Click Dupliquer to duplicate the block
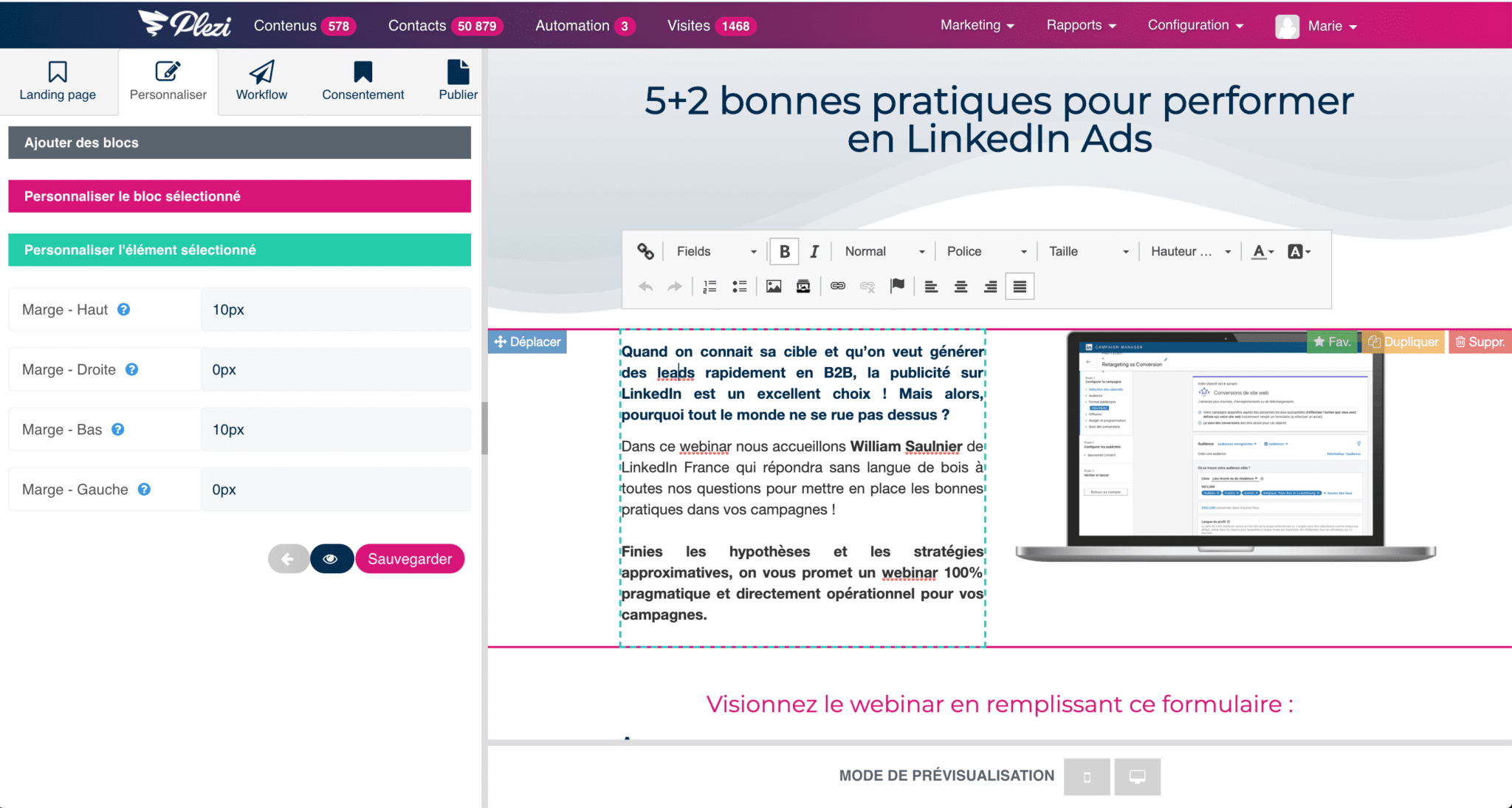The image size is (1512, 808). click(1403, 342)
